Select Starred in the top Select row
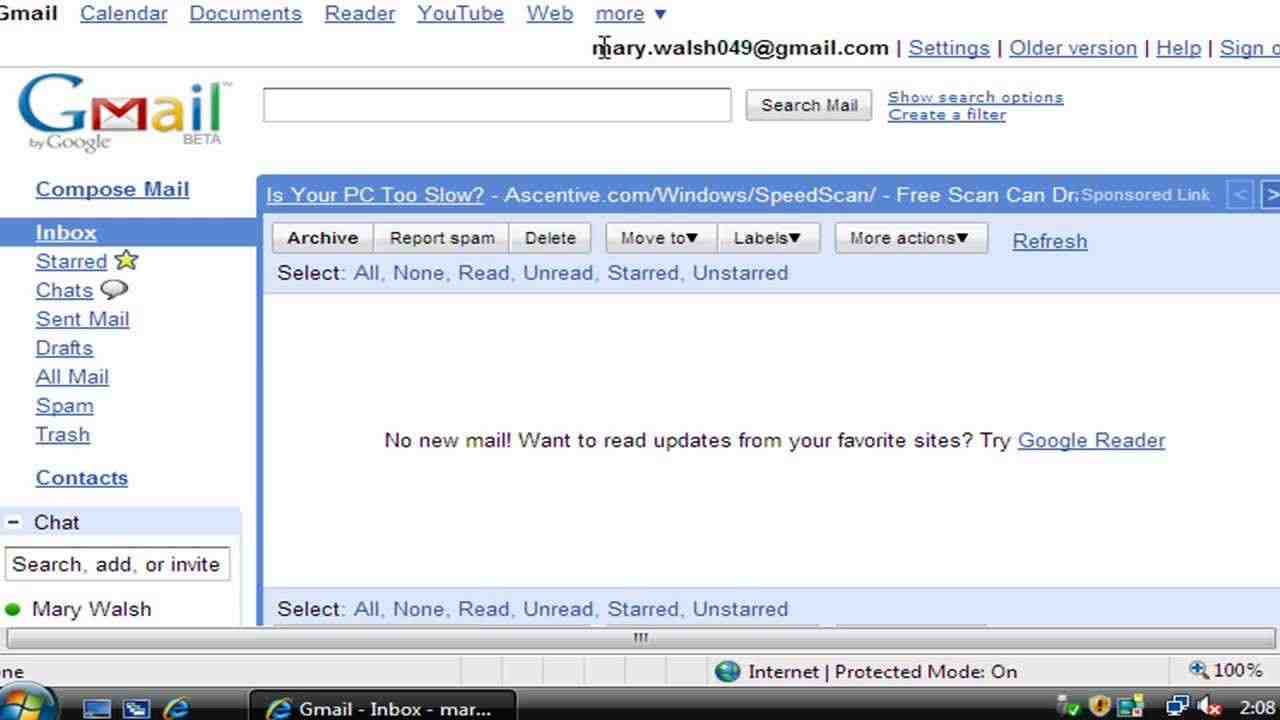 click(644, 273)
